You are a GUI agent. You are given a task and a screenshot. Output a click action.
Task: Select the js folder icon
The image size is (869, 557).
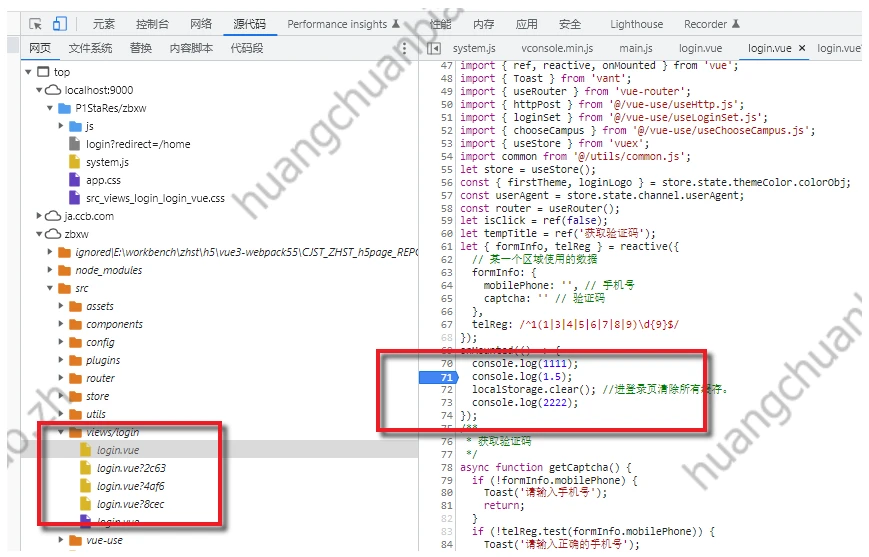pyautogui.click(x=75, y=126)
